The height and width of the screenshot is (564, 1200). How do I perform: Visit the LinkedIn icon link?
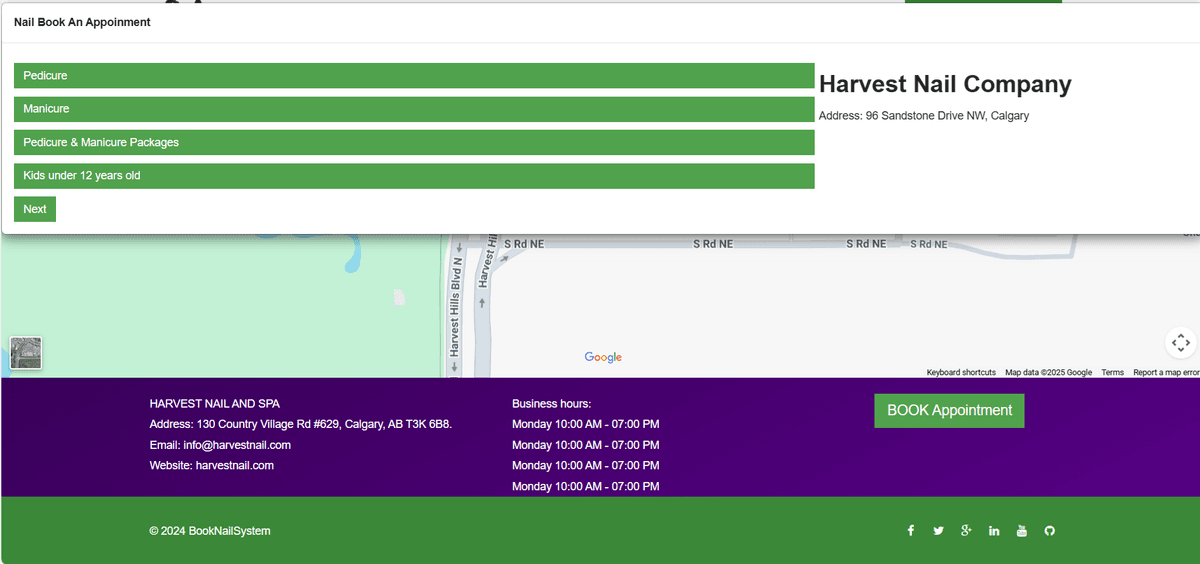994,531
